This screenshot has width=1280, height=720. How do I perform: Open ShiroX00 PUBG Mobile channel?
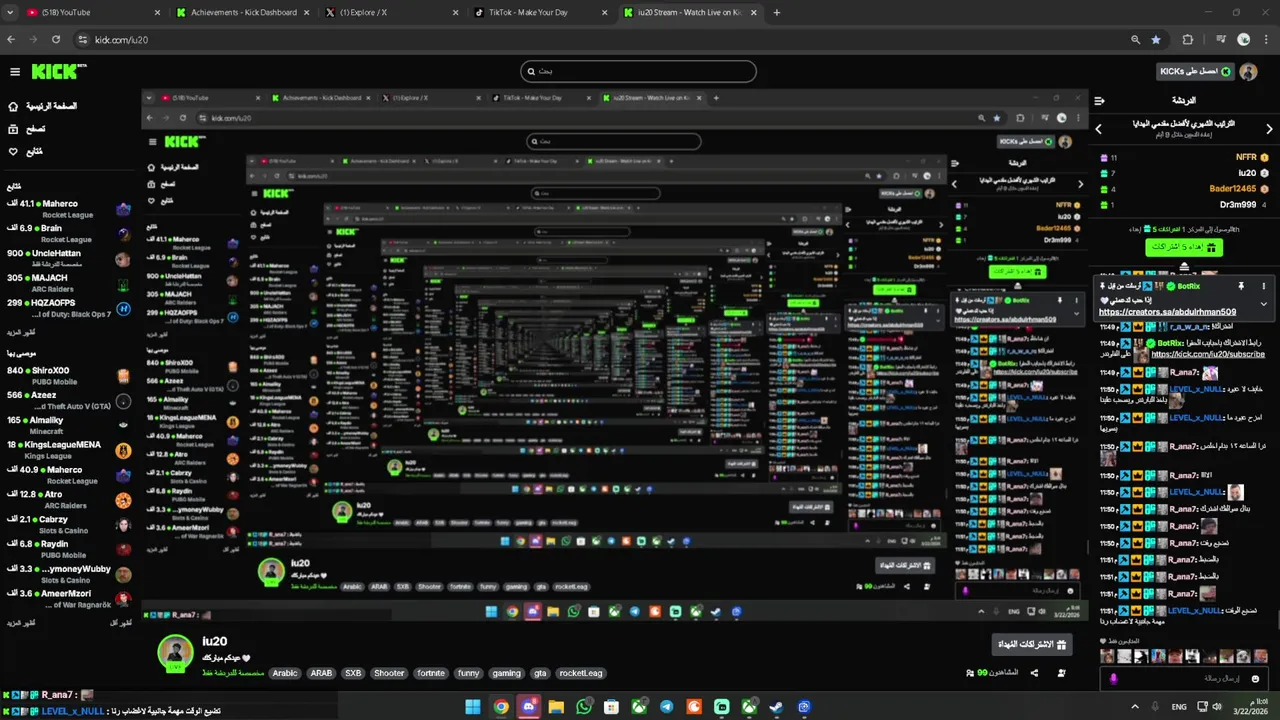tap(68, 376)
